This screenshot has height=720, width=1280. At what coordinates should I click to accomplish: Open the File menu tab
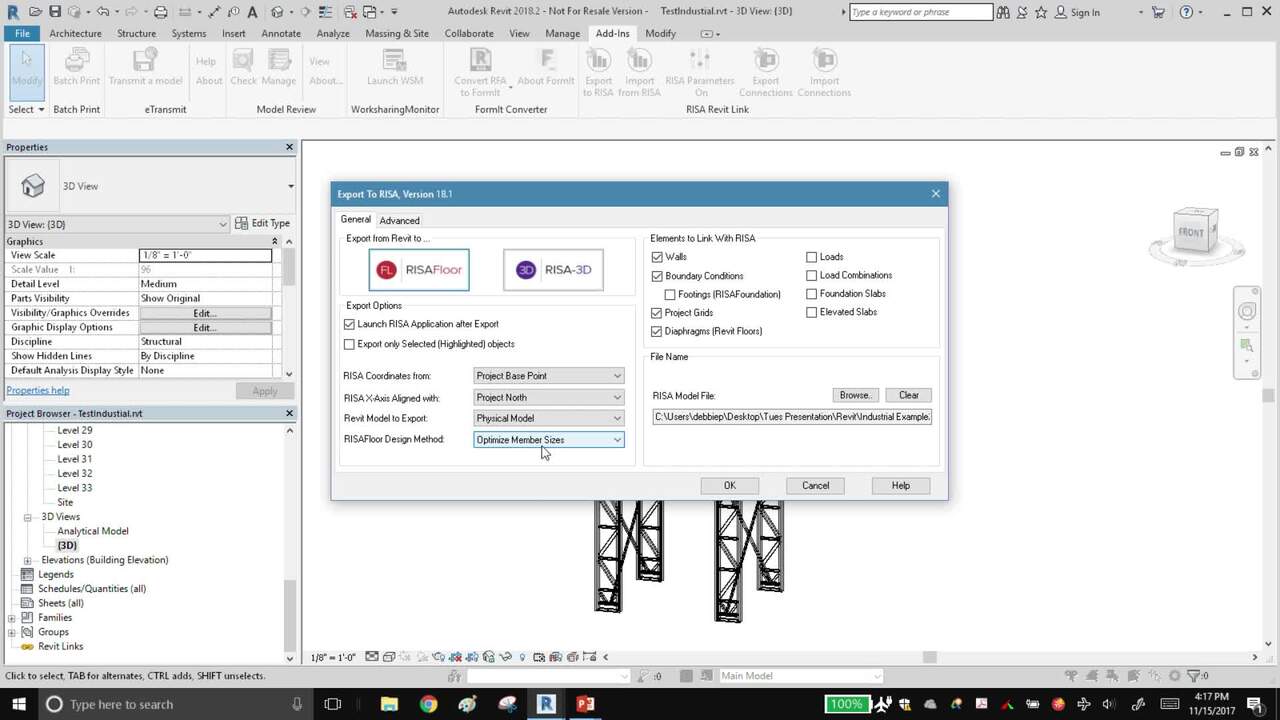[21, 33]
